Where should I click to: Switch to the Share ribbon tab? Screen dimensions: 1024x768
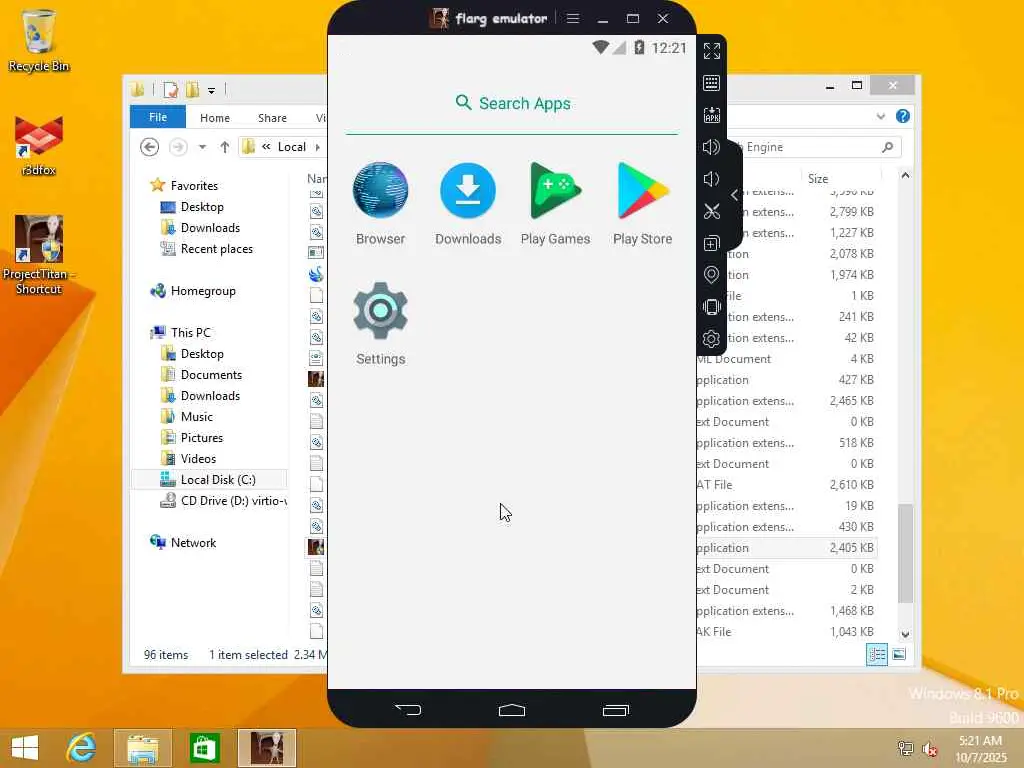click(x=272, y=118)
